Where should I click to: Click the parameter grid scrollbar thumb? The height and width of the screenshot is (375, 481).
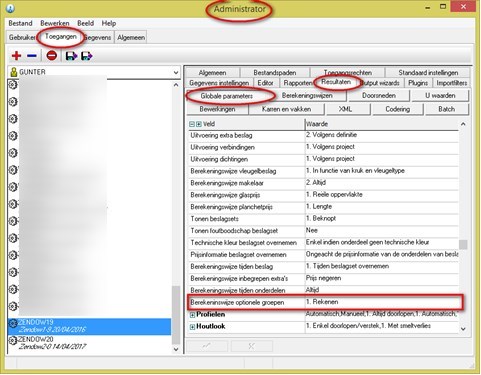463,245
